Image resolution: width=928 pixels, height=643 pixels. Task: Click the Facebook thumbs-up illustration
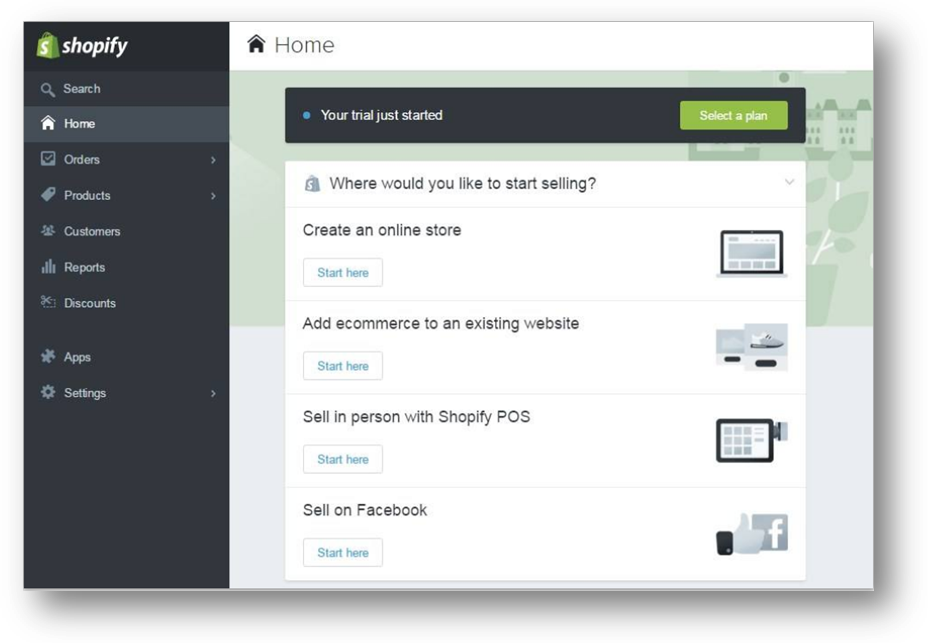pos(752,534)
